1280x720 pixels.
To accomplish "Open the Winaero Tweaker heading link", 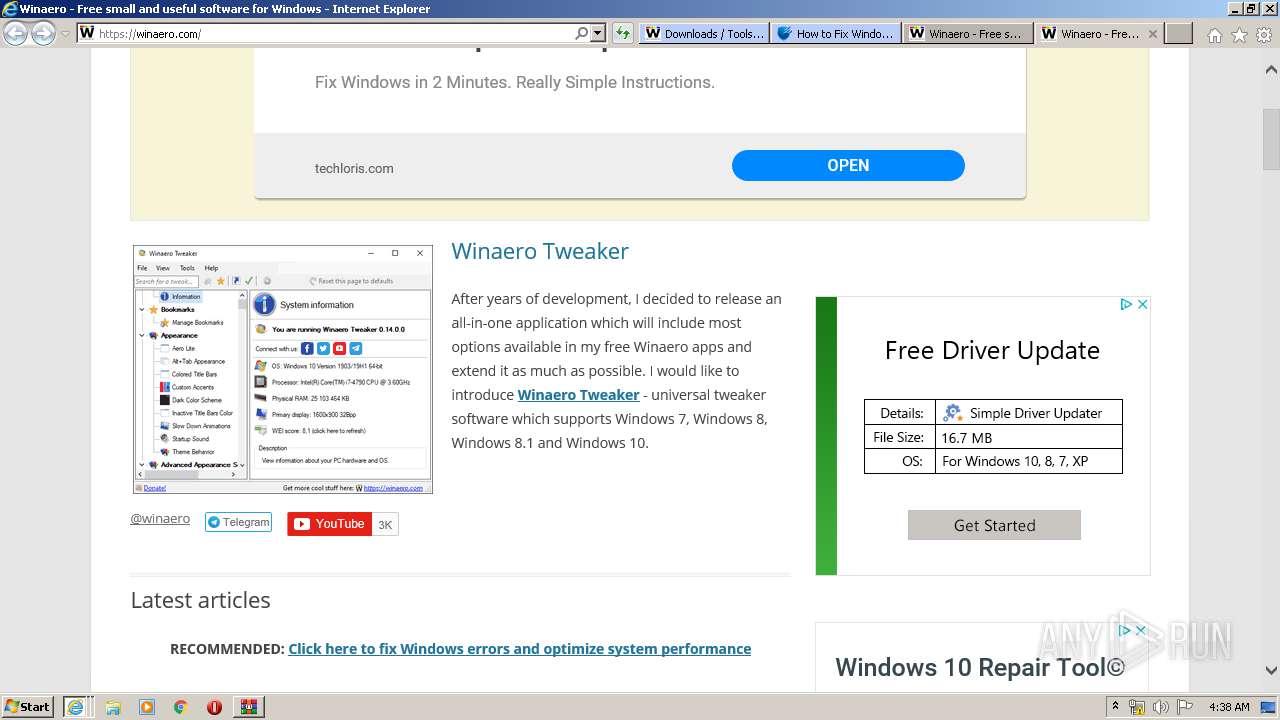I will [x=540, y=251].
